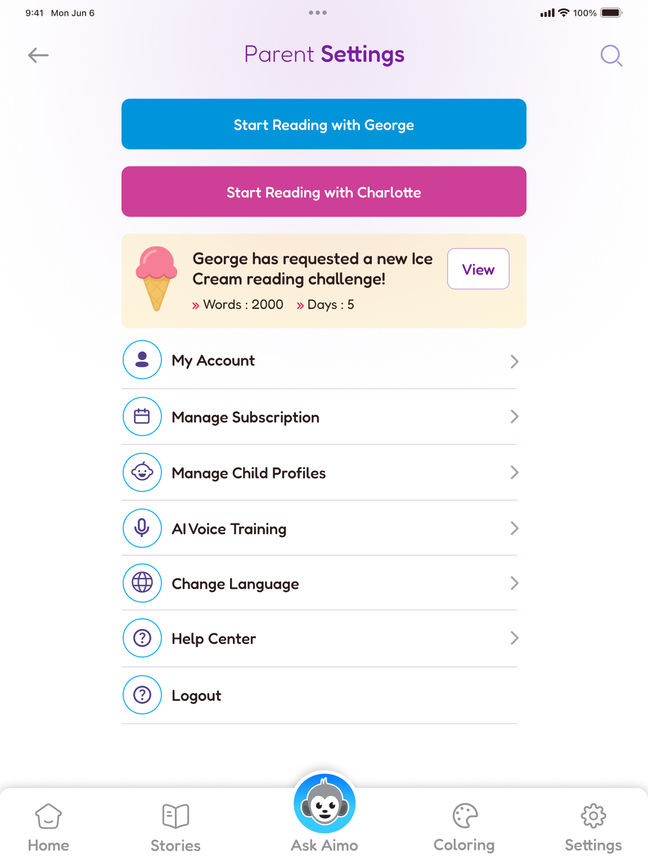Expand Help Center chevron arrow
Viewport: 648px width, 864px height.
click(514, 638)
